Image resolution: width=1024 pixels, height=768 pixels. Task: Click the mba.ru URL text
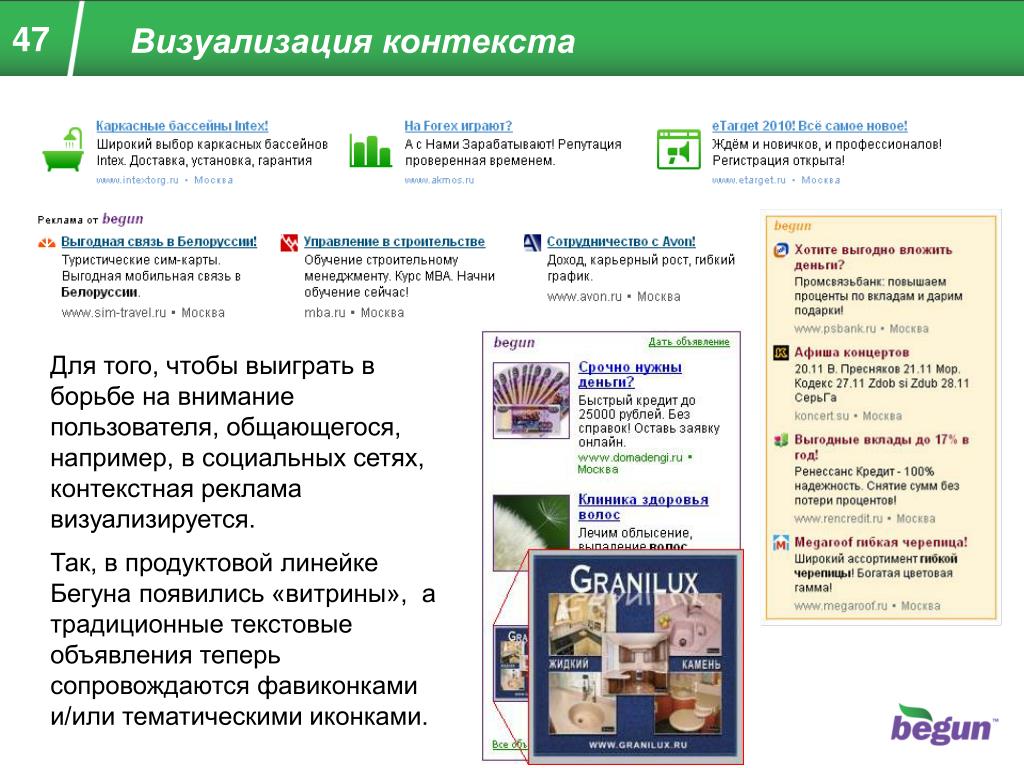point(325,313)
